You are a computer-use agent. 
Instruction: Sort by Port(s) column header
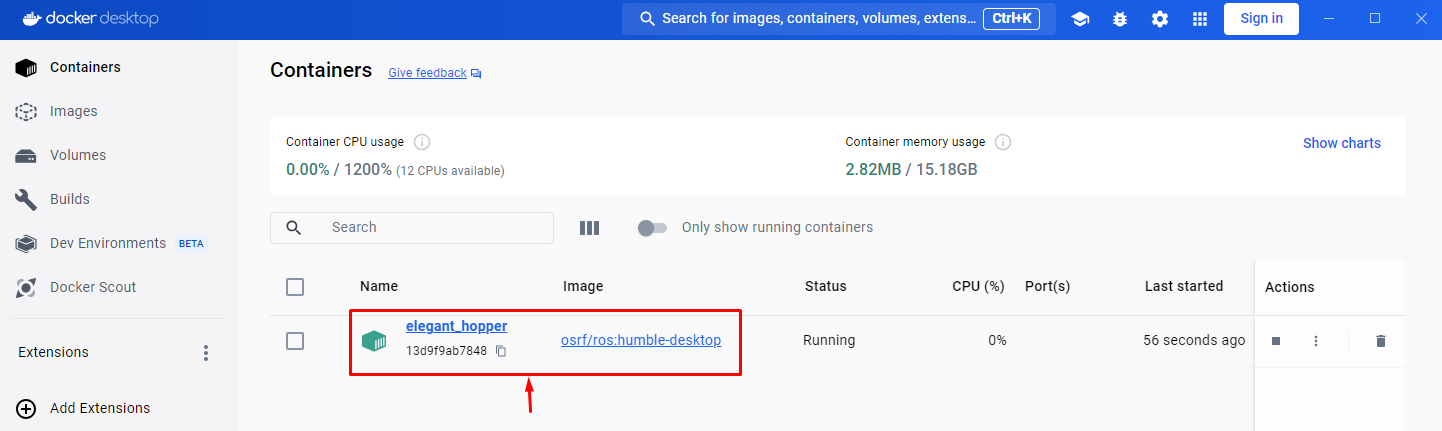tap(1047, 286)
